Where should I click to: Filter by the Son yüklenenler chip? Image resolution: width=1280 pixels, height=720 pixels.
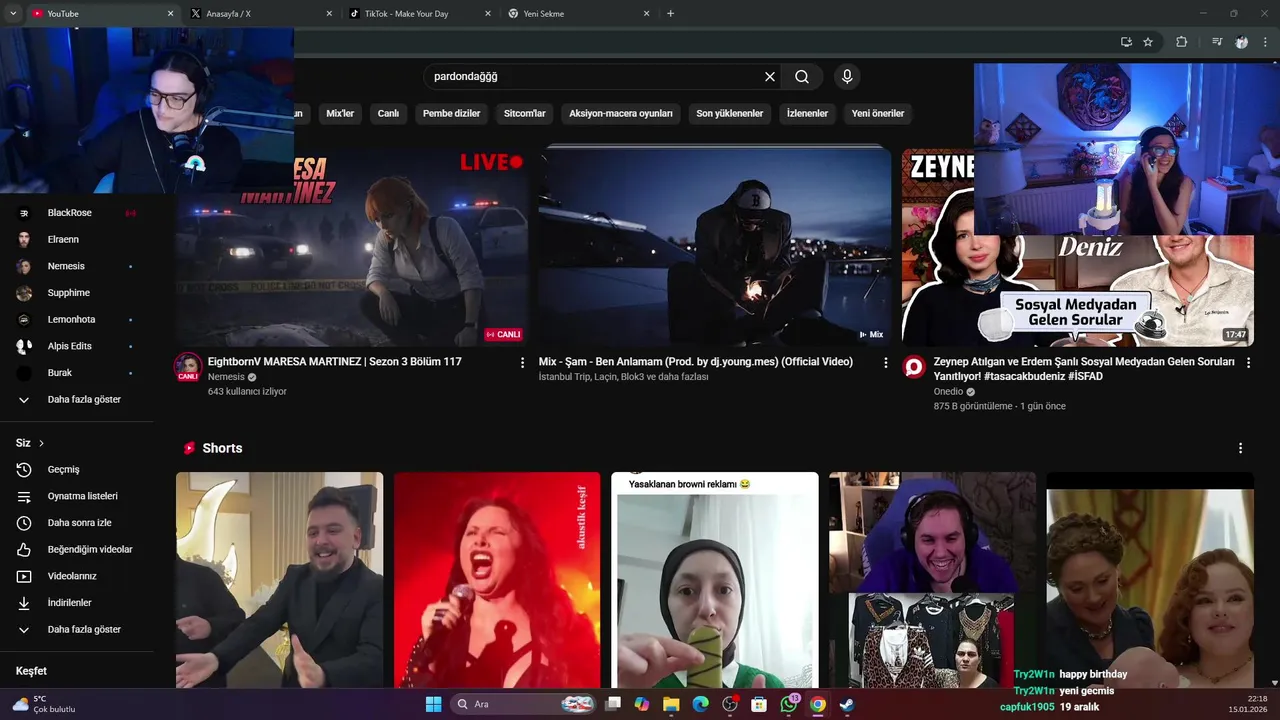[x=729, y=114]
